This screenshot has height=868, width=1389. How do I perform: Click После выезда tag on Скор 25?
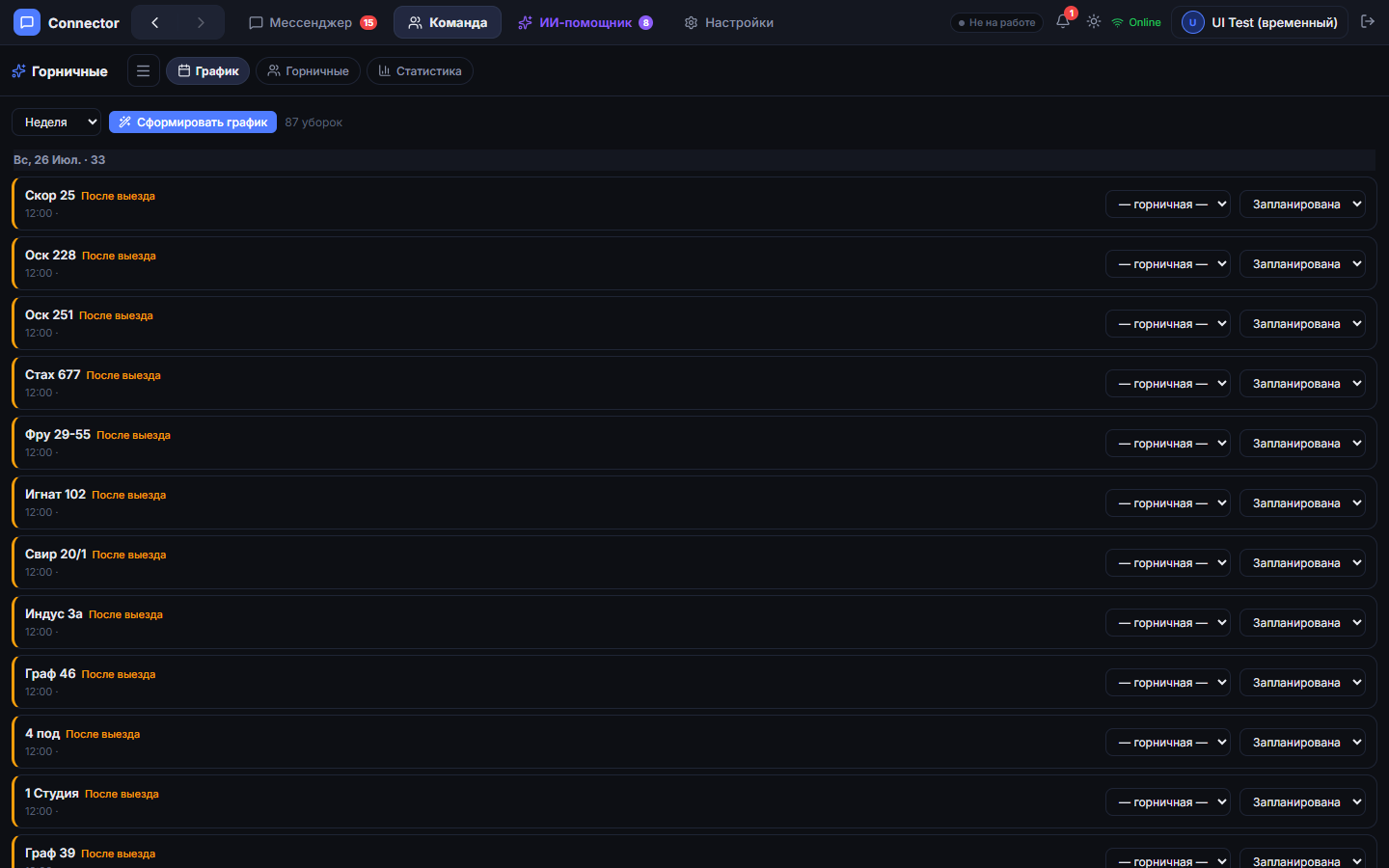[118, 196]
